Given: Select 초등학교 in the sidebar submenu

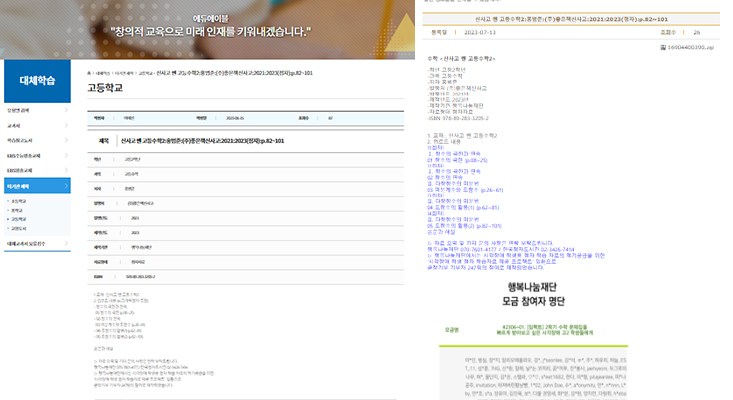Looking at the screenshot, I should [18, 201].
